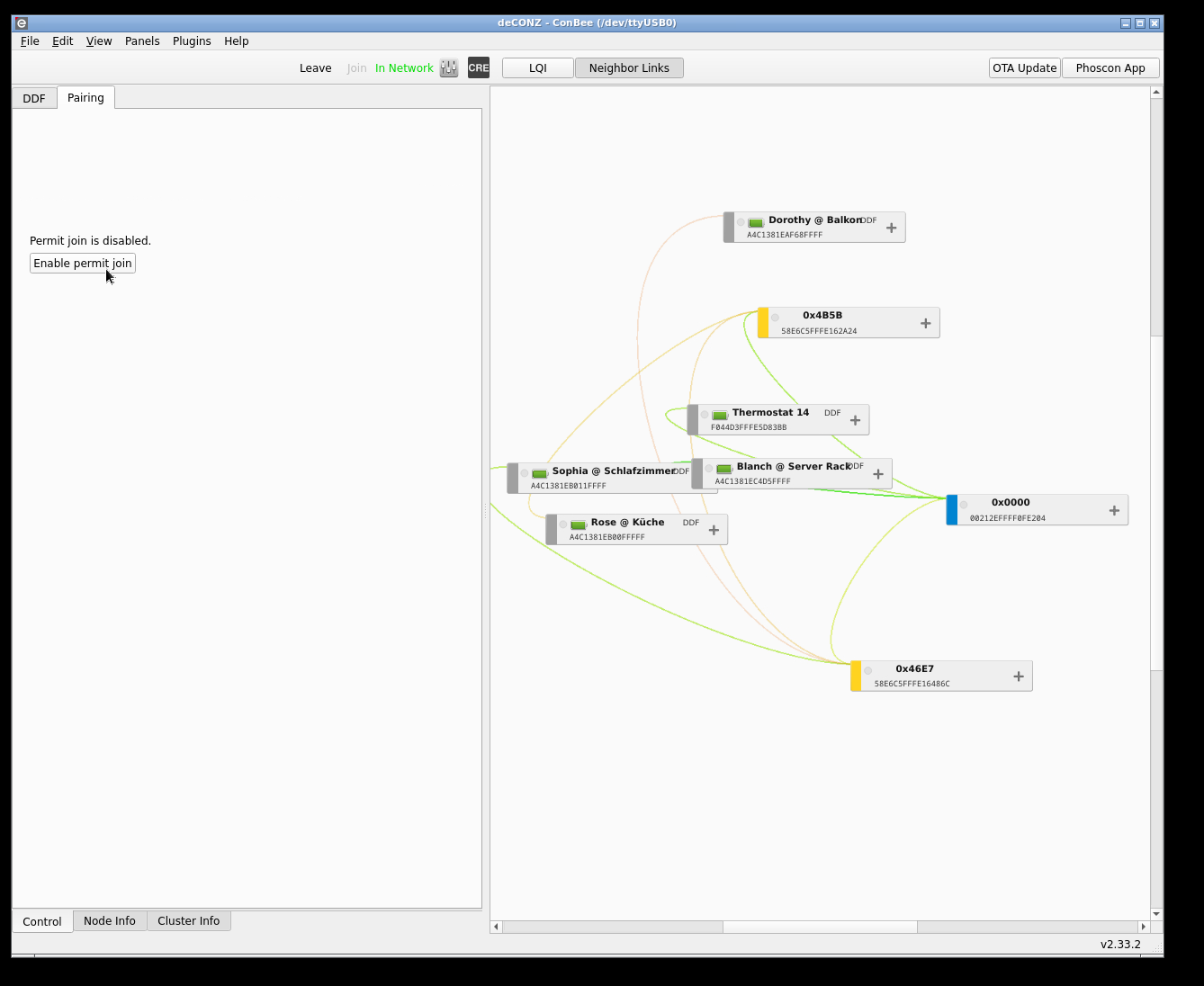Screen dimensions: 1204x986
Task: Open the View menu
Action: [99, 41]
